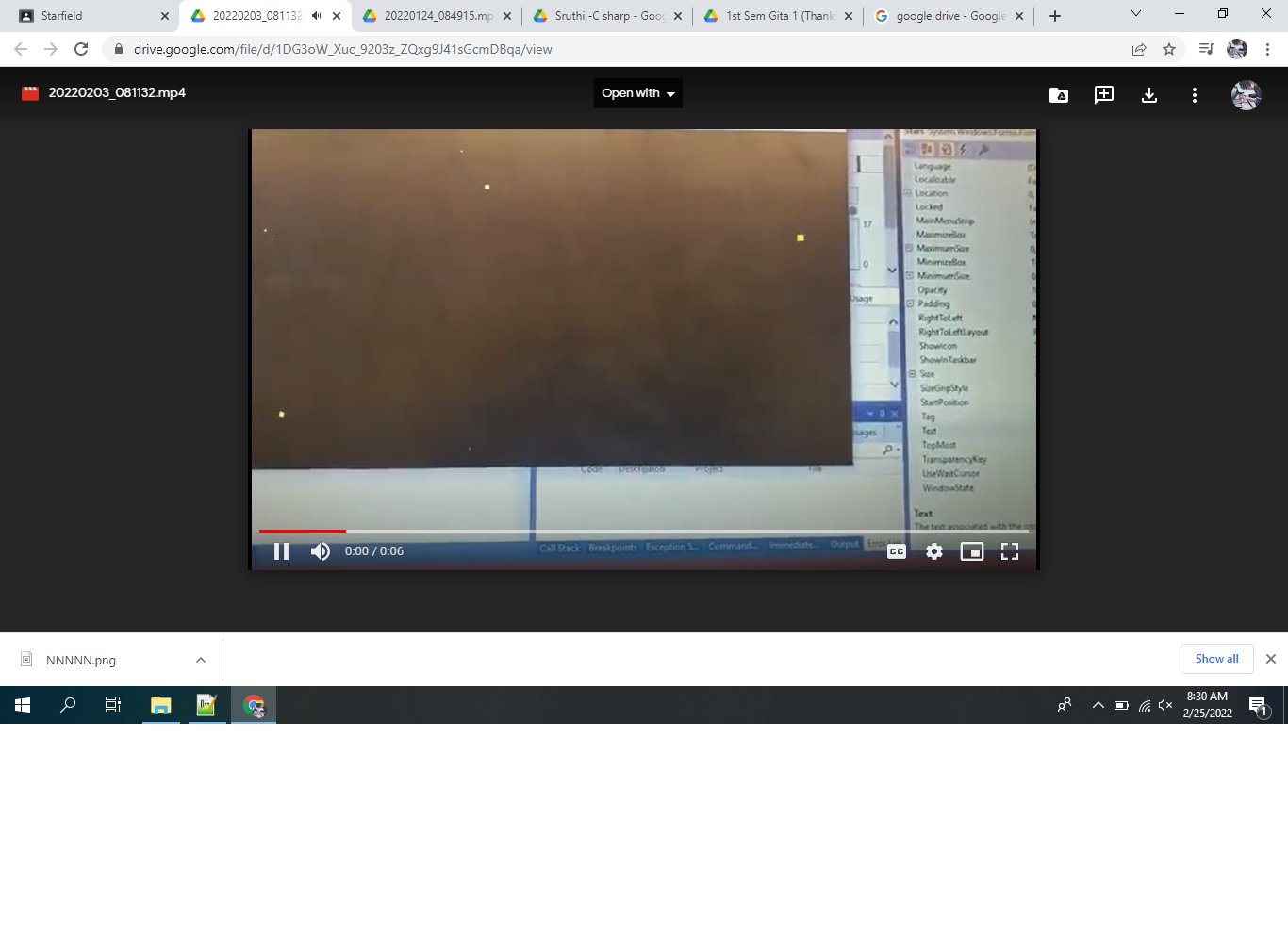Reload the current page
The width and height of the screenshot is (1288, 935).
(x=81, y=49)
